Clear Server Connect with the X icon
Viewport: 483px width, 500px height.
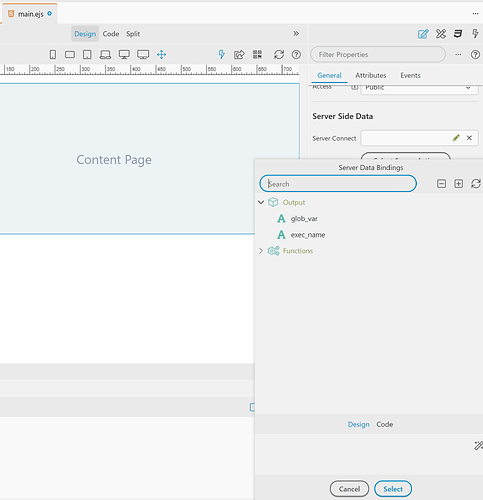coord(469,138)
